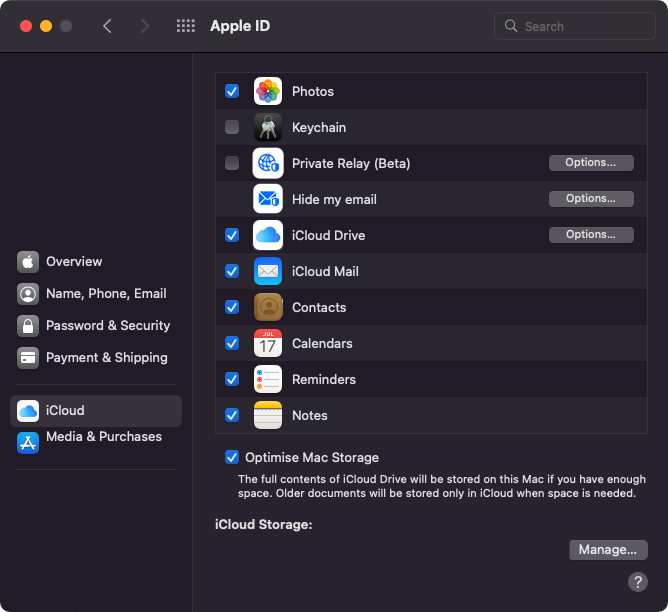The image size is (668, 612).
Task: Open Media & Purchases section
Action: [x=96, y=443]
